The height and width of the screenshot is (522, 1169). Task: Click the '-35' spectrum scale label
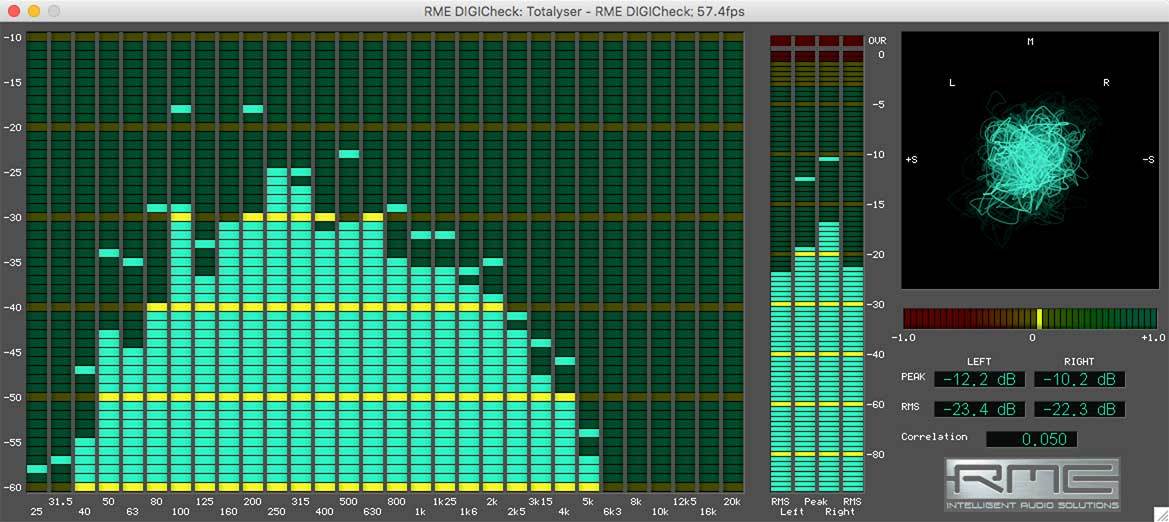click(13, 262)
